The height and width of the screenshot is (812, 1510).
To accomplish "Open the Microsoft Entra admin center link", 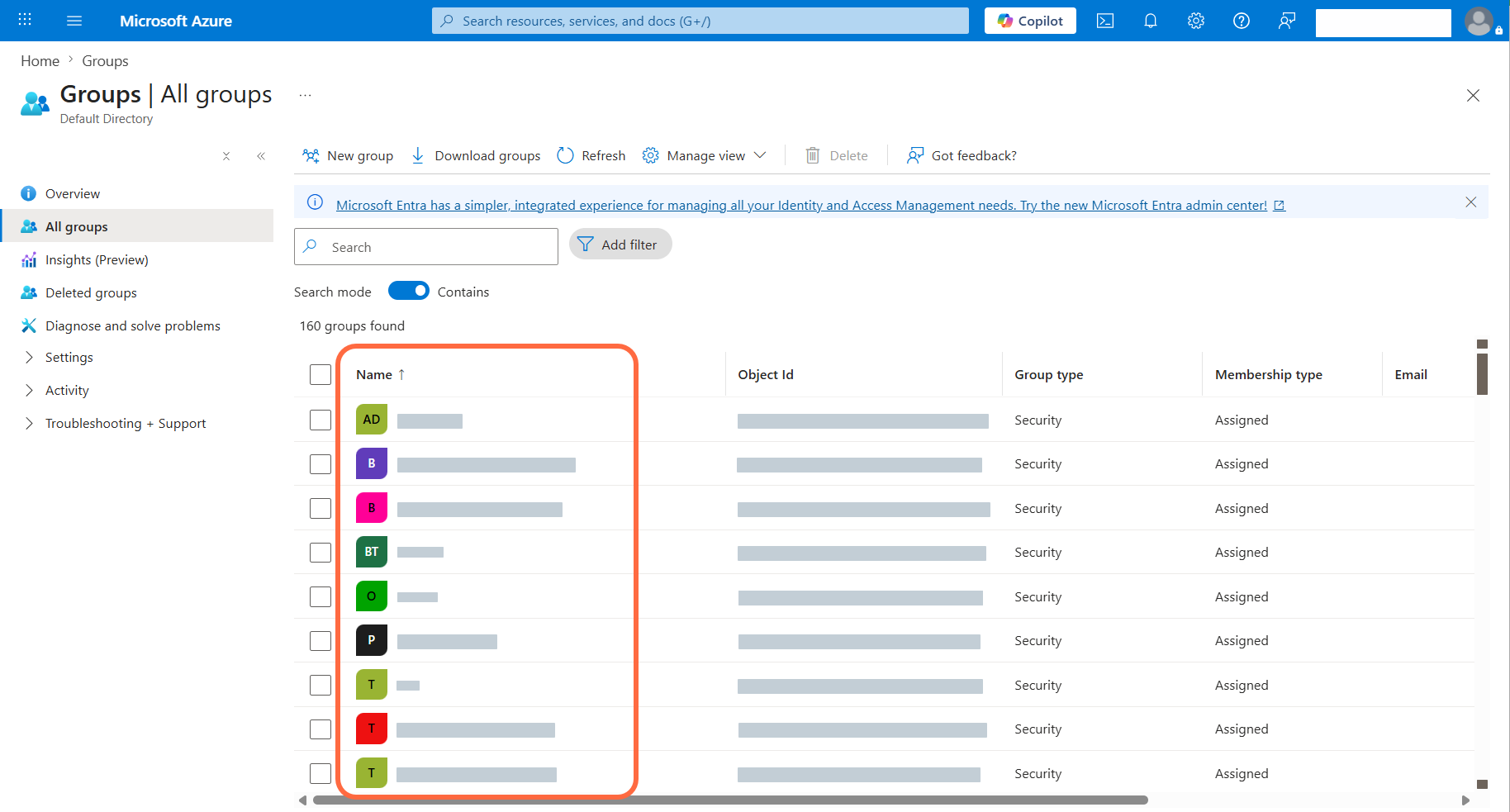I will [810, 205].
